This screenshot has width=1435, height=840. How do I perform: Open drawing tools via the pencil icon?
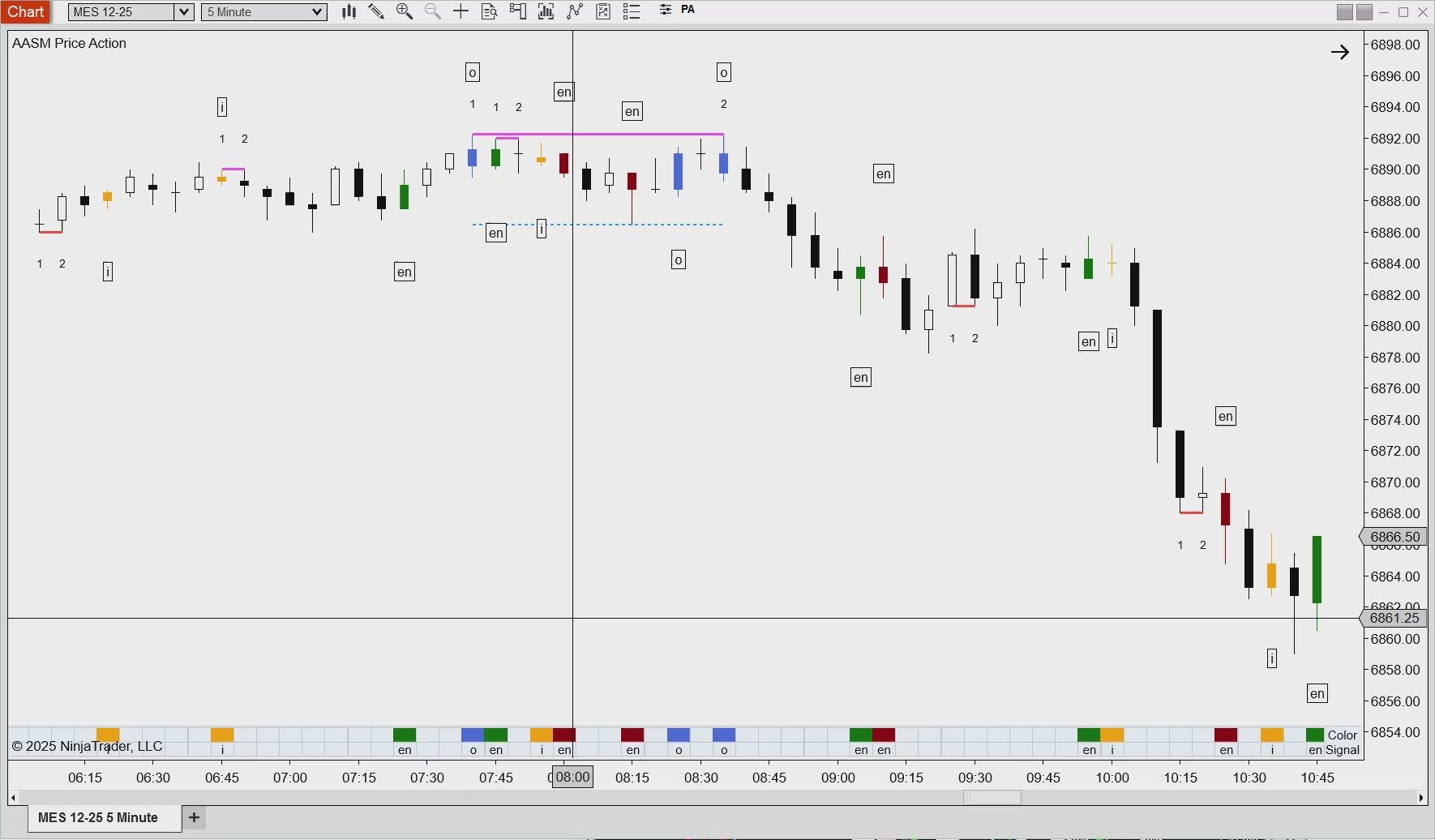pos(376,11)
